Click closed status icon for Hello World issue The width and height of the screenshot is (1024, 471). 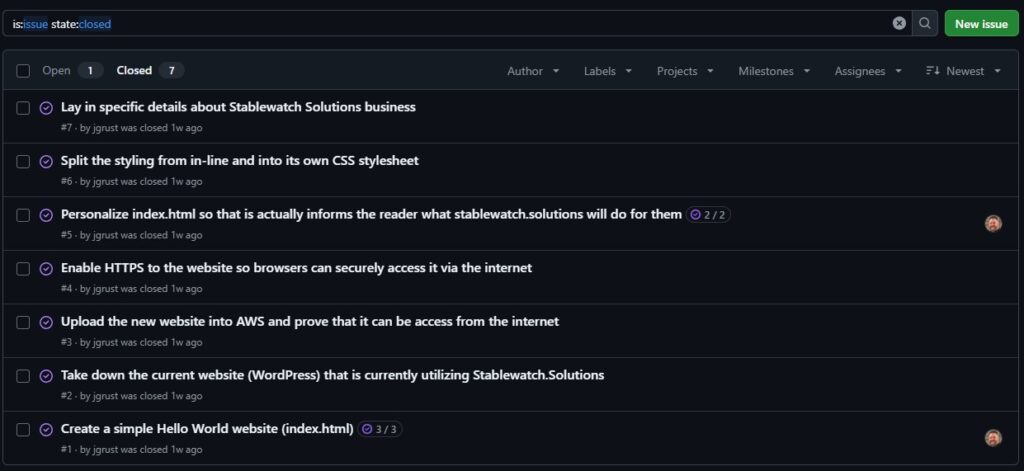click(x=46, y=429)
